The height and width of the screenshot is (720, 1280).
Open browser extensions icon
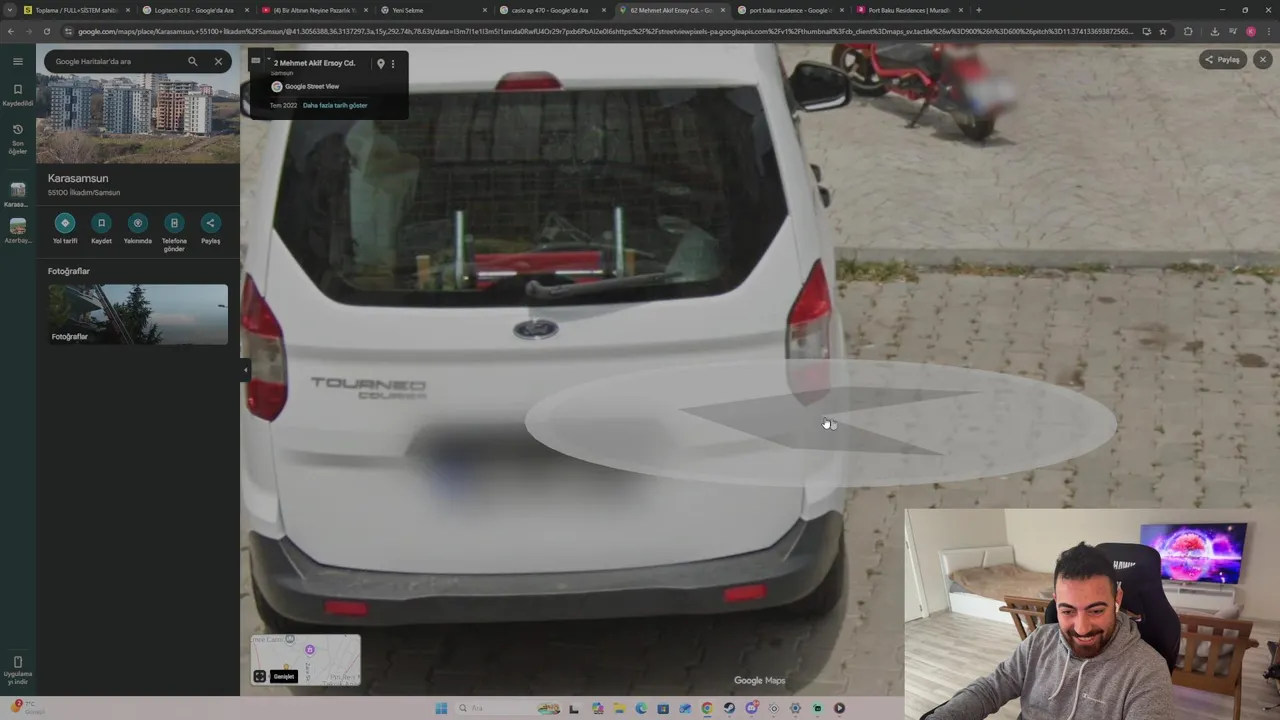(x=1188, y=31)
